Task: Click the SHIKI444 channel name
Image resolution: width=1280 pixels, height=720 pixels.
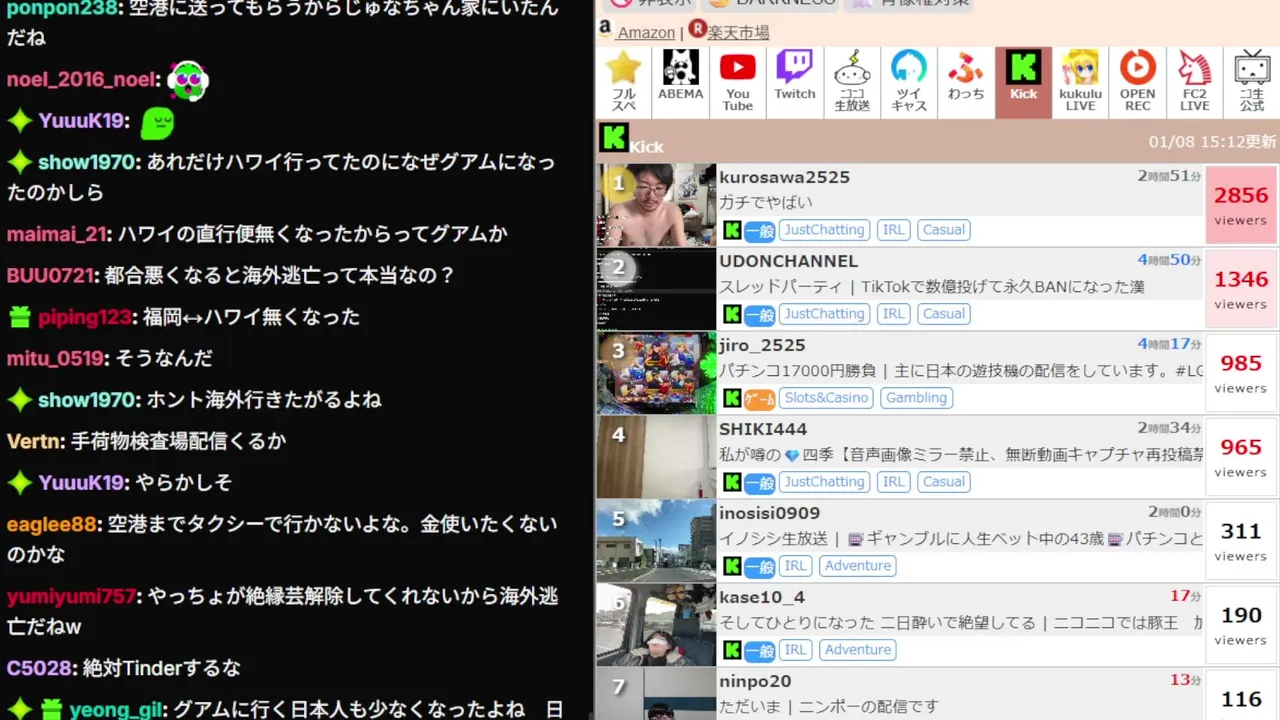Action: [763, 429]
